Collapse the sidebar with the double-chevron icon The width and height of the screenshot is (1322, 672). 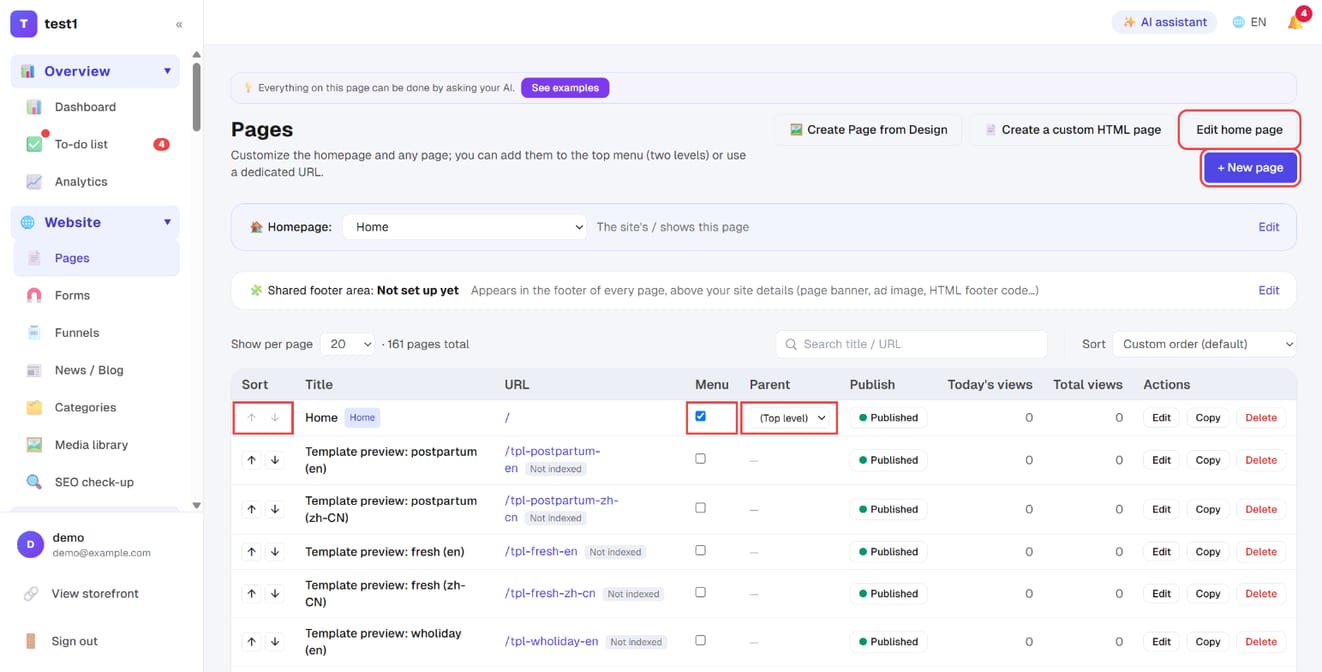point(179,24)
